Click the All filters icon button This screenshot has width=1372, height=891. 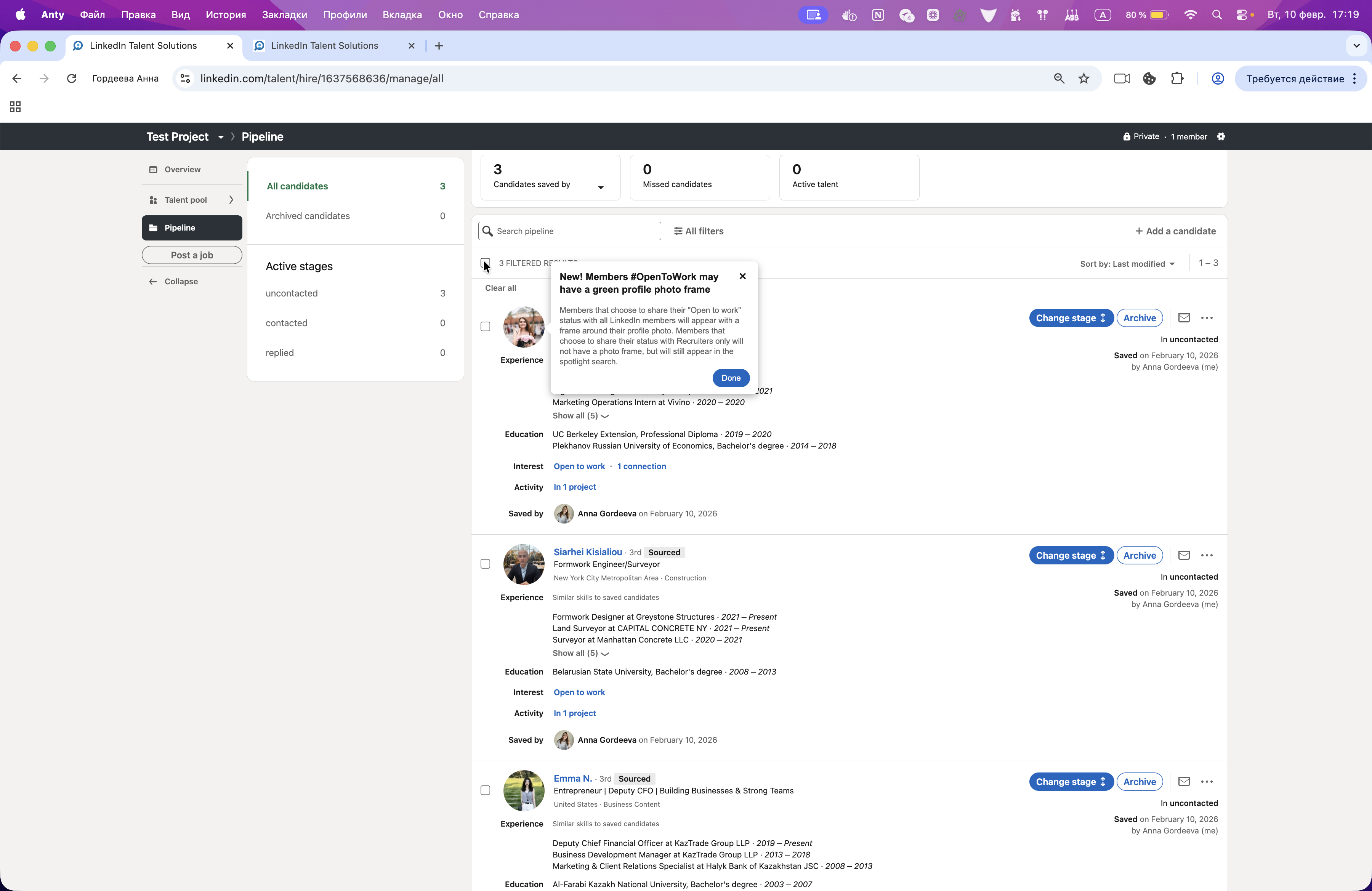[698, 231]
